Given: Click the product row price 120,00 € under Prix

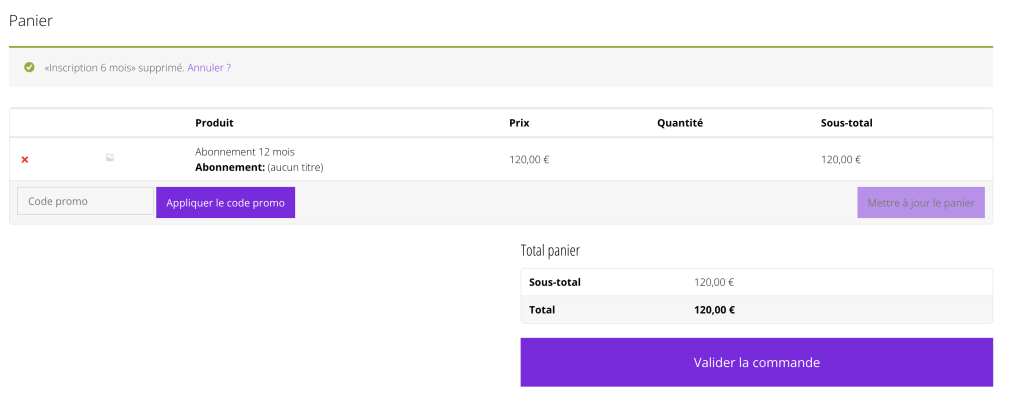Looking at the screenshot, I should click(x=529, y=159).
